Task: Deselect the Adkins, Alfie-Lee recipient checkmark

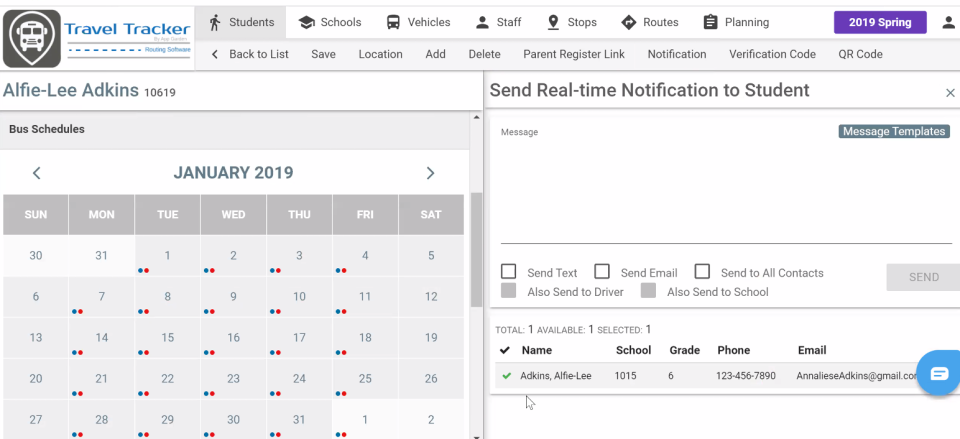Action: 506,376
